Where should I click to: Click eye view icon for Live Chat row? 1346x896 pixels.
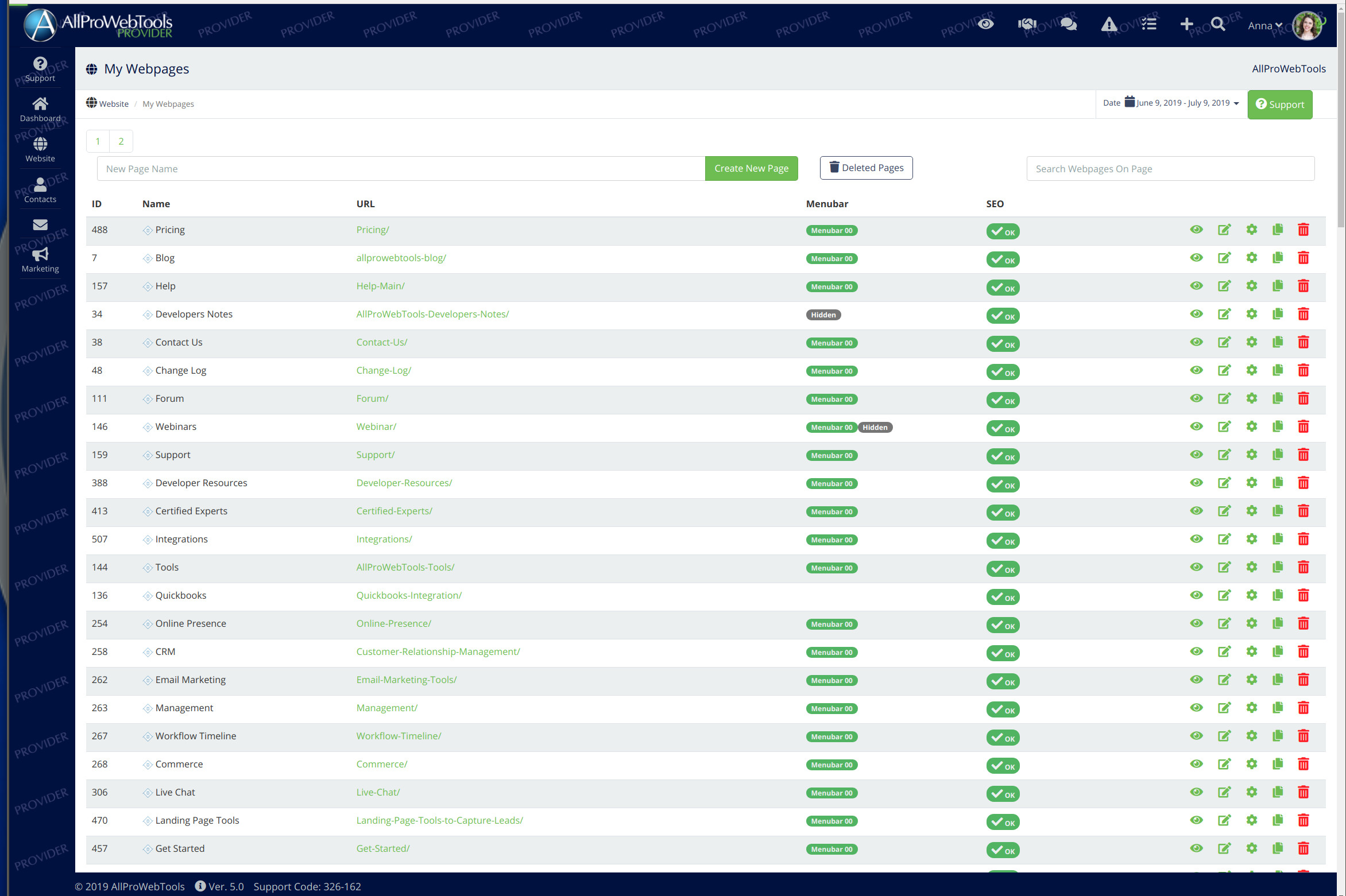click(1197, 792)
